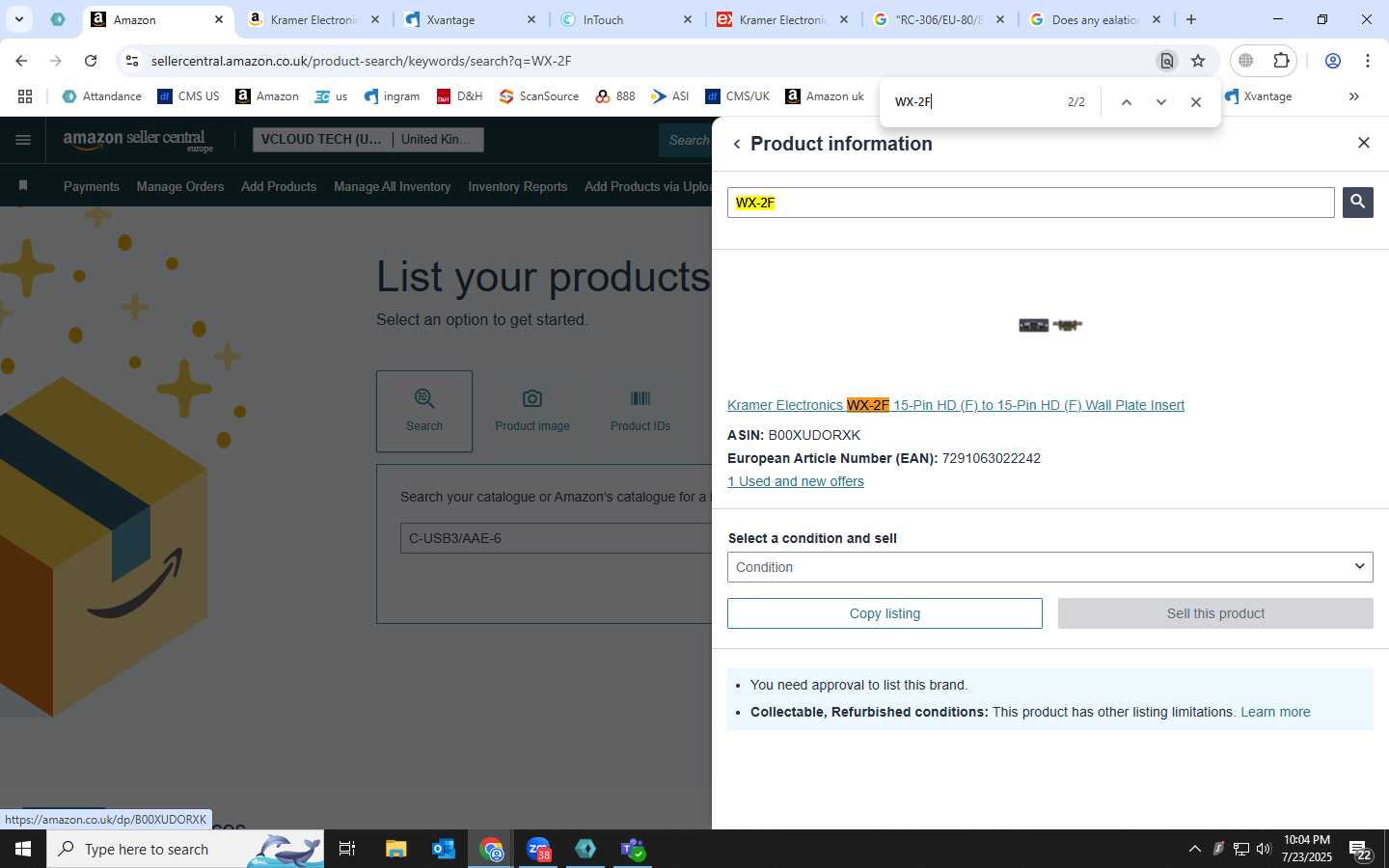Screen dimensions: 1389x868
Task: Open Zoom from taskbar
Action: [538, 849]
